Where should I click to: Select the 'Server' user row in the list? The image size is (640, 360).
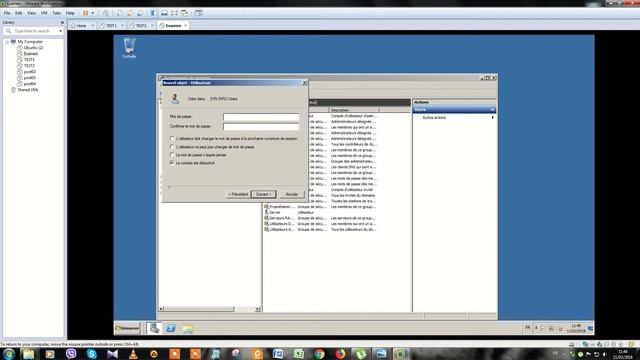(320, 213)
